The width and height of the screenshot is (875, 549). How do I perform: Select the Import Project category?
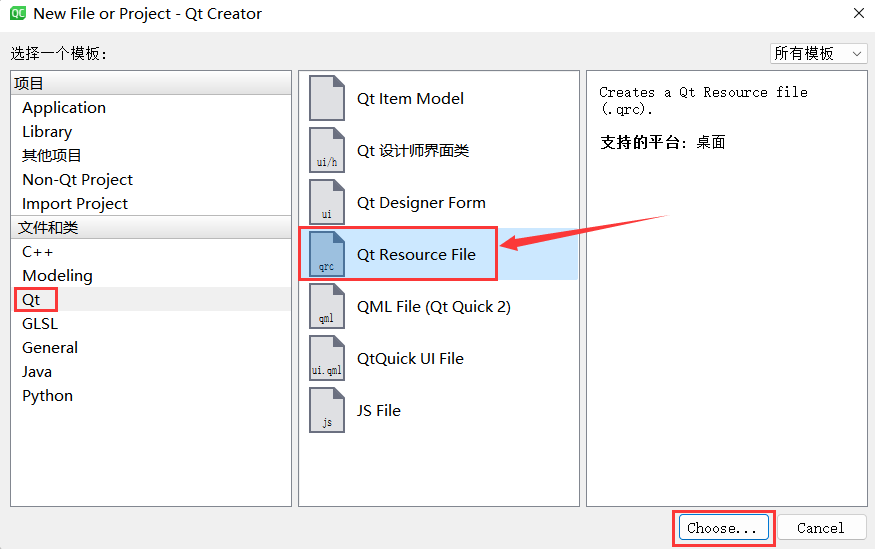[x=75, y=204]
